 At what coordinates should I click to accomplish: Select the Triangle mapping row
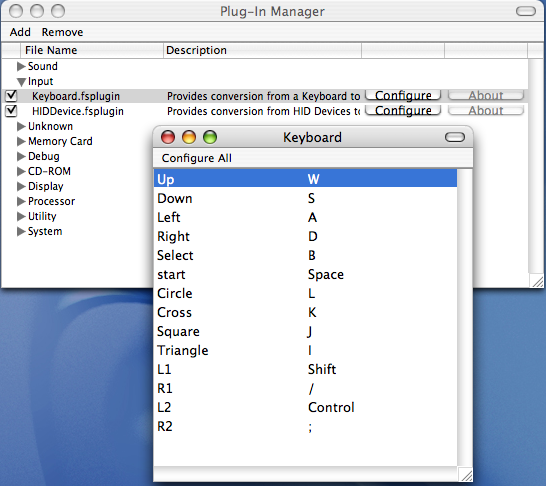coord(305,350)
